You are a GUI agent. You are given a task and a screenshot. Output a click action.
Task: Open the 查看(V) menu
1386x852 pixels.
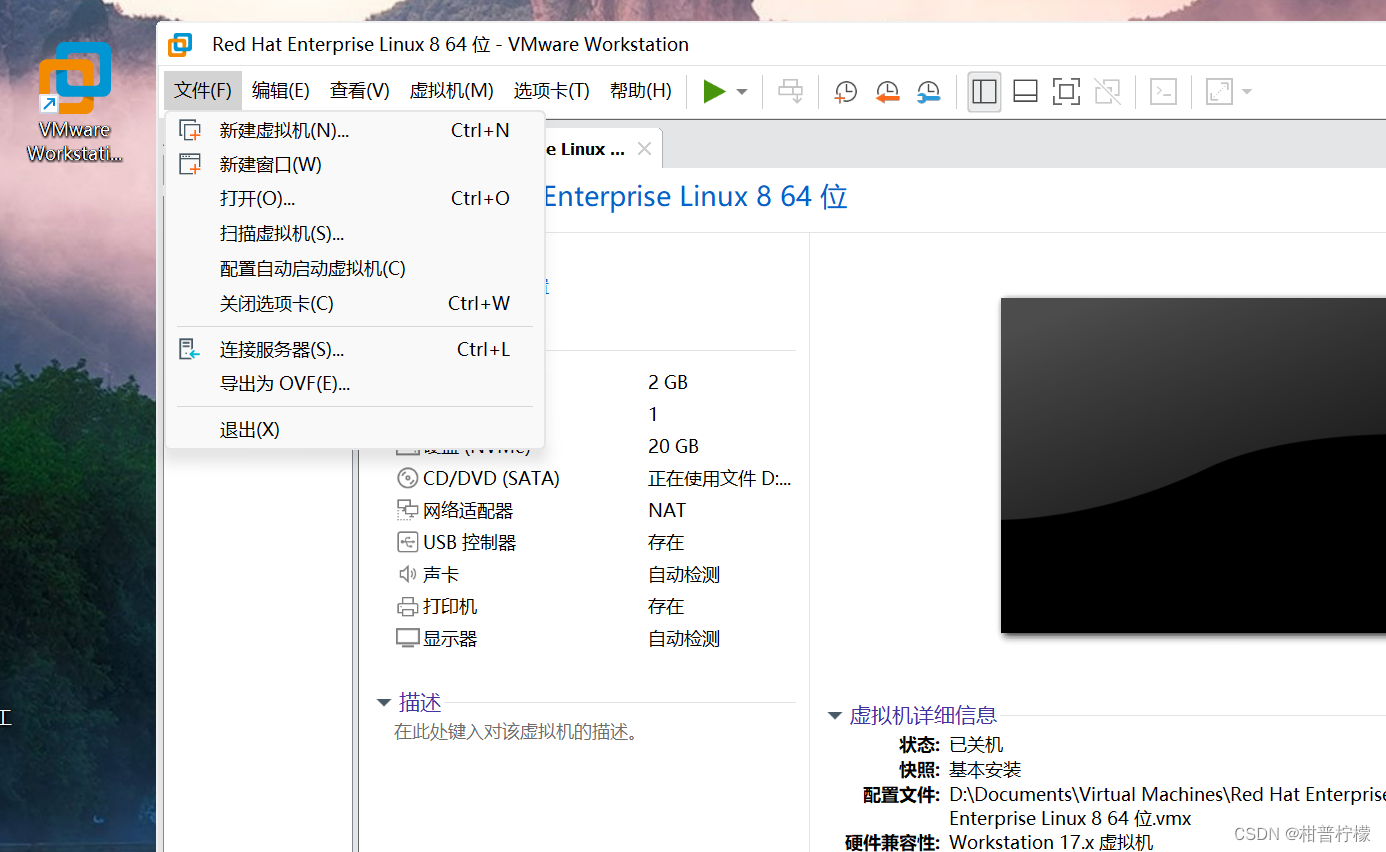coord(359,91)
